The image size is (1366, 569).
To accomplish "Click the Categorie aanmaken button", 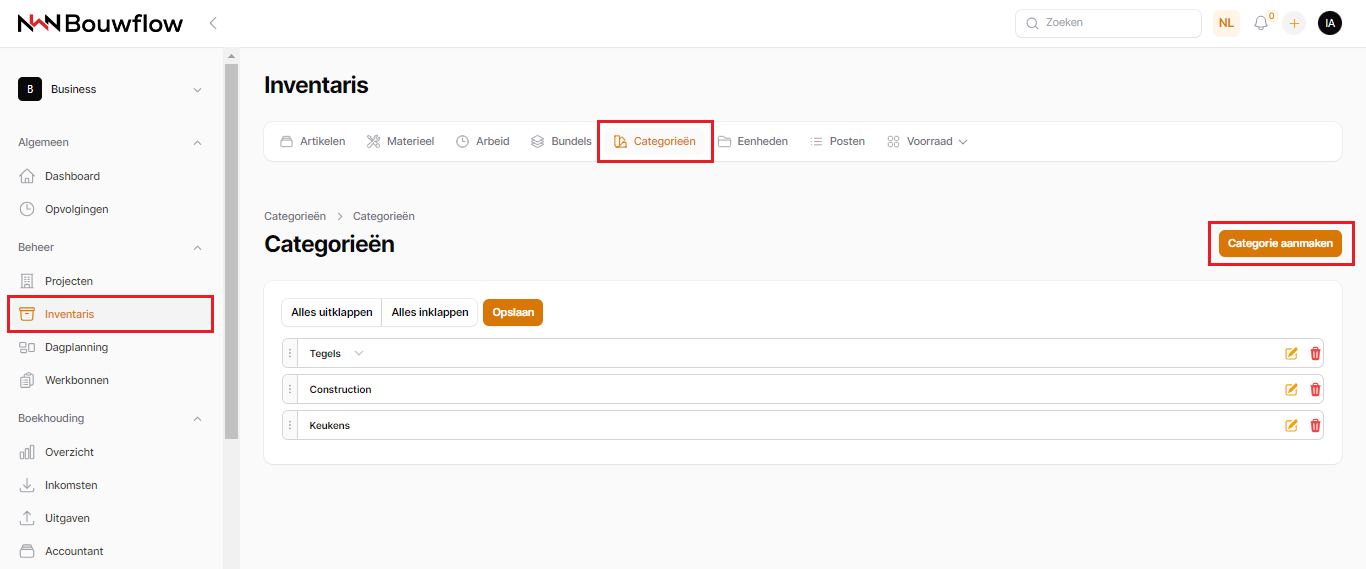I will coord(1279,243).
